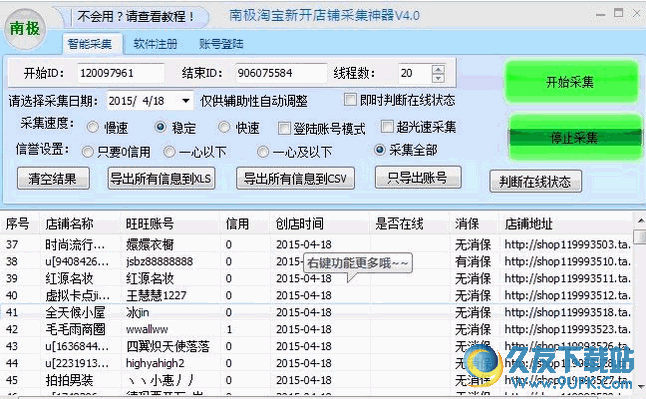Click shop URL shop119993512 in row 40
Image resolution: width=646 pixels, height=399 pixels.
(x=568, y=296)
